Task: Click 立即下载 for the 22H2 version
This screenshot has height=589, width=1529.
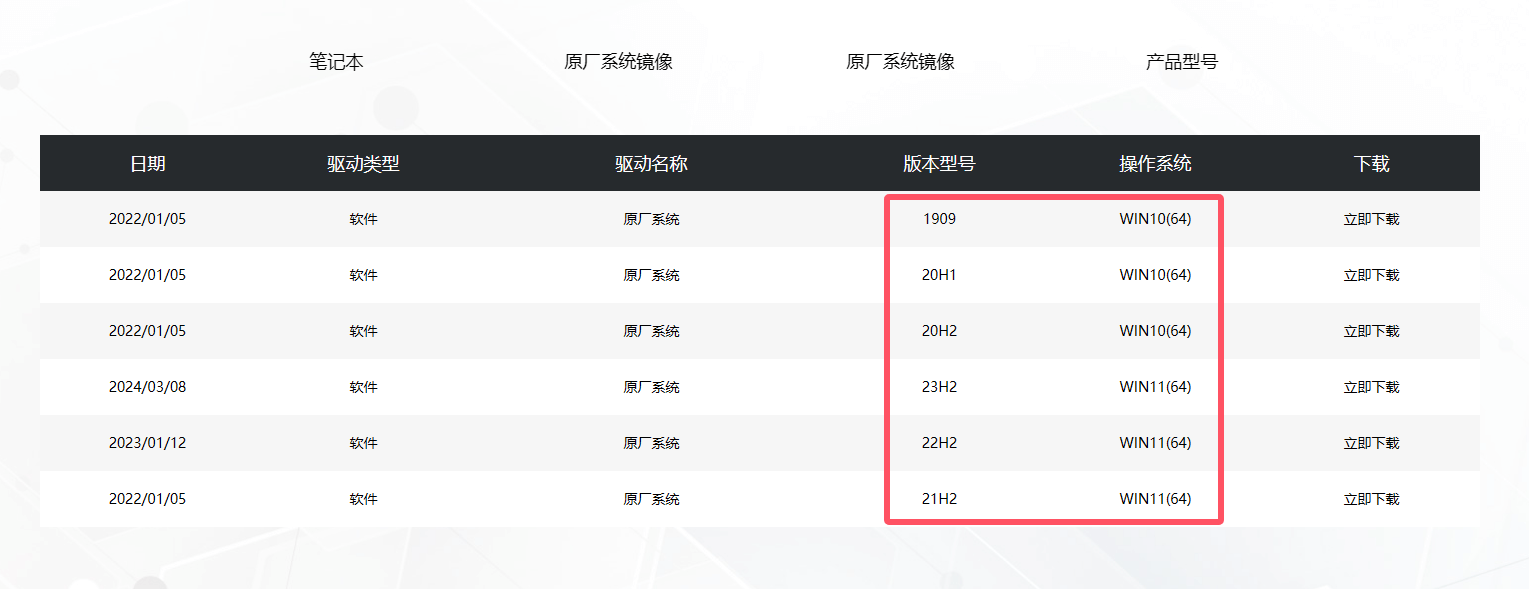Action: (1371, 443)
